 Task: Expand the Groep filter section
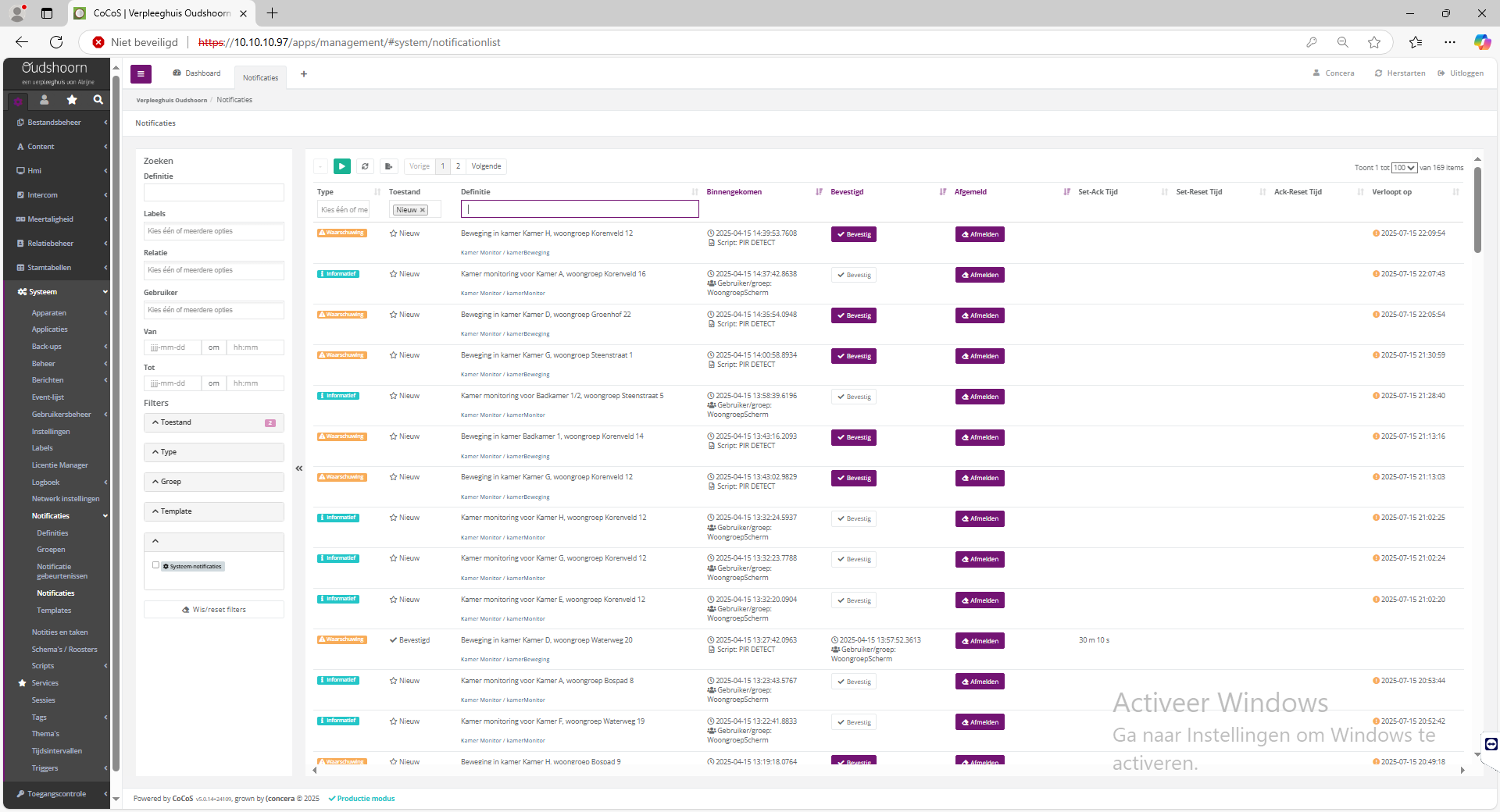pyautogui.click(x=213, y=482)
